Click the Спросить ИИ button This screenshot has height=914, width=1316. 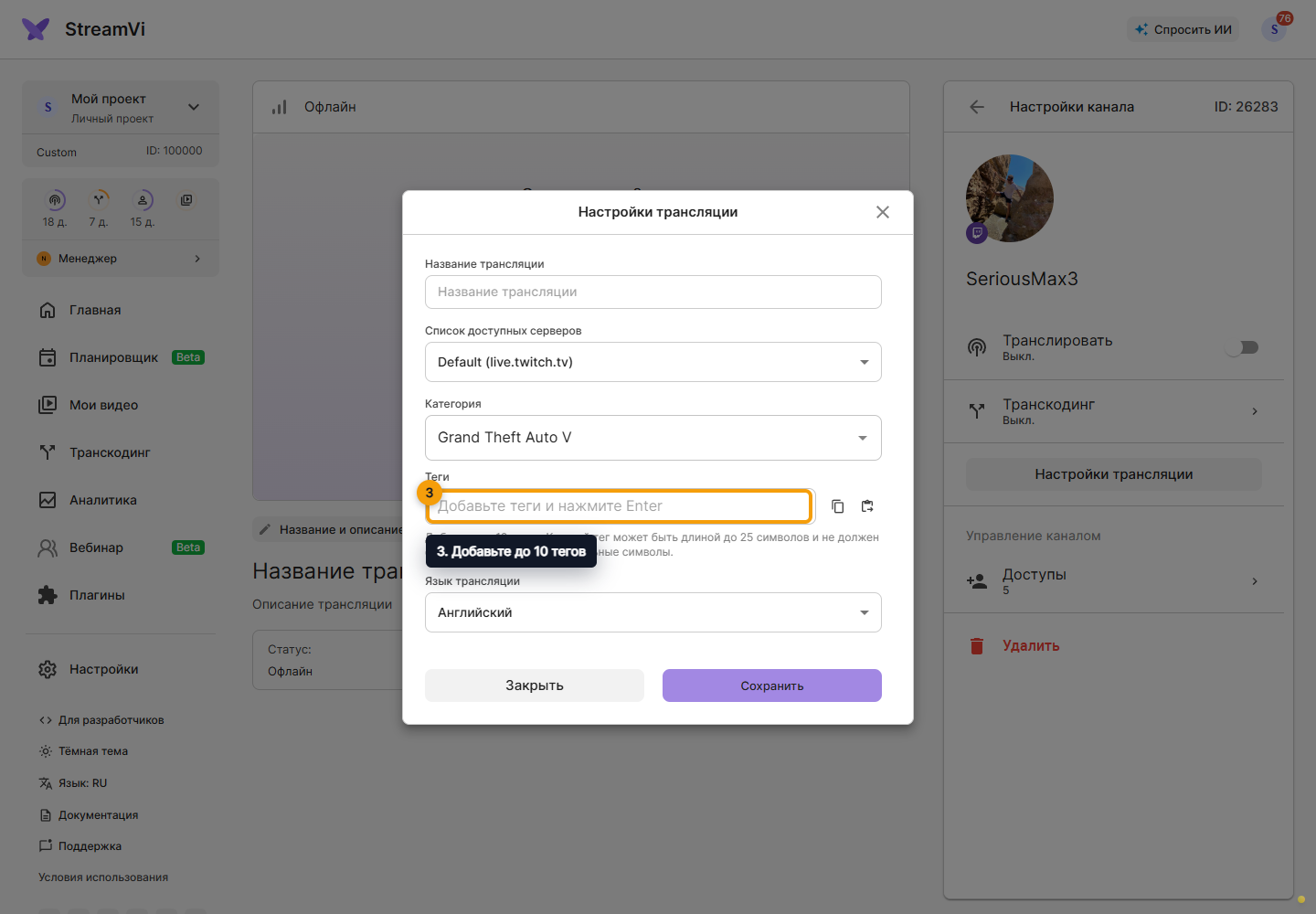pos(1183,29)
